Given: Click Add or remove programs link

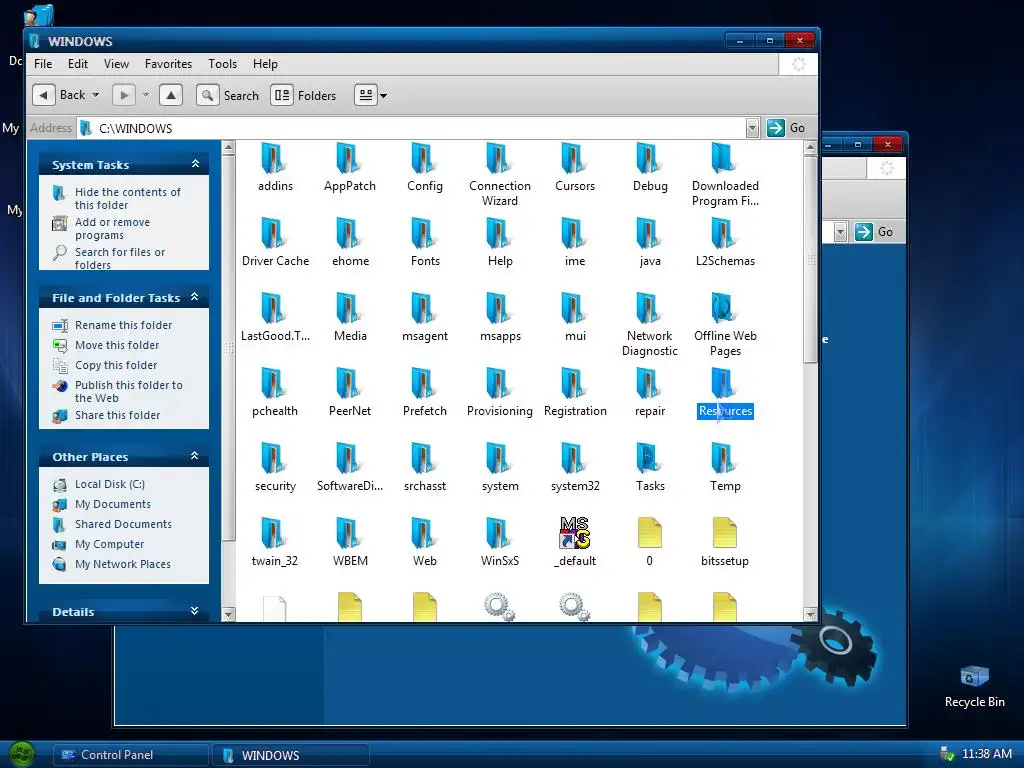Looking at the screenshot, I should click(112, 229).
